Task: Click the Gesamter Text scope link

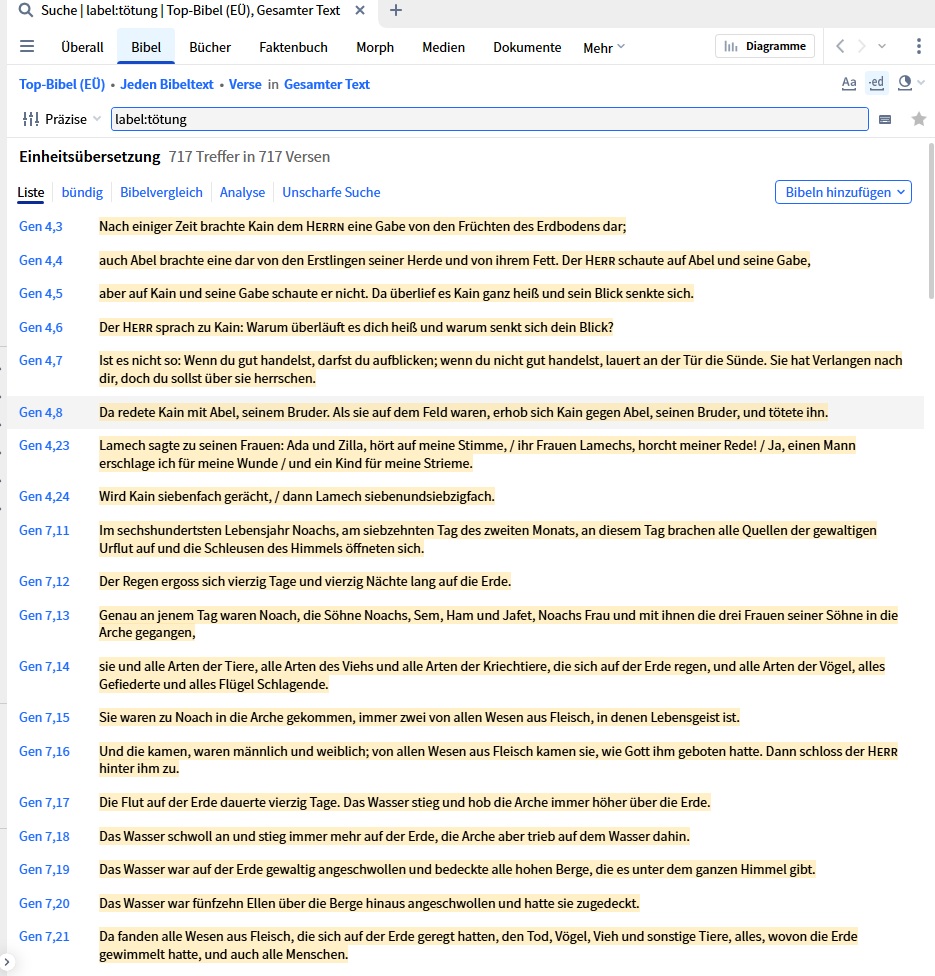Action: 326,84
